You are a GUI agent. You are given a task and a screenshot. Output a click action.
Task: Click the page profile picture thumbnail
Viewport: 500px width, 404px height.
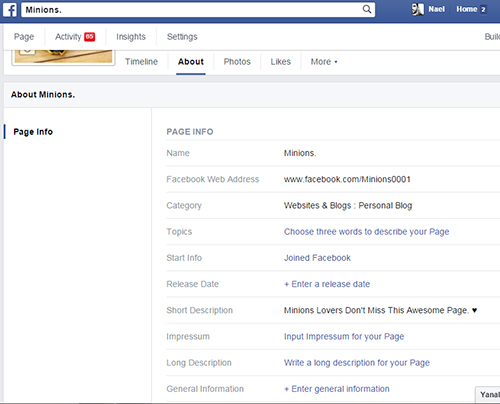pos(63,57)
